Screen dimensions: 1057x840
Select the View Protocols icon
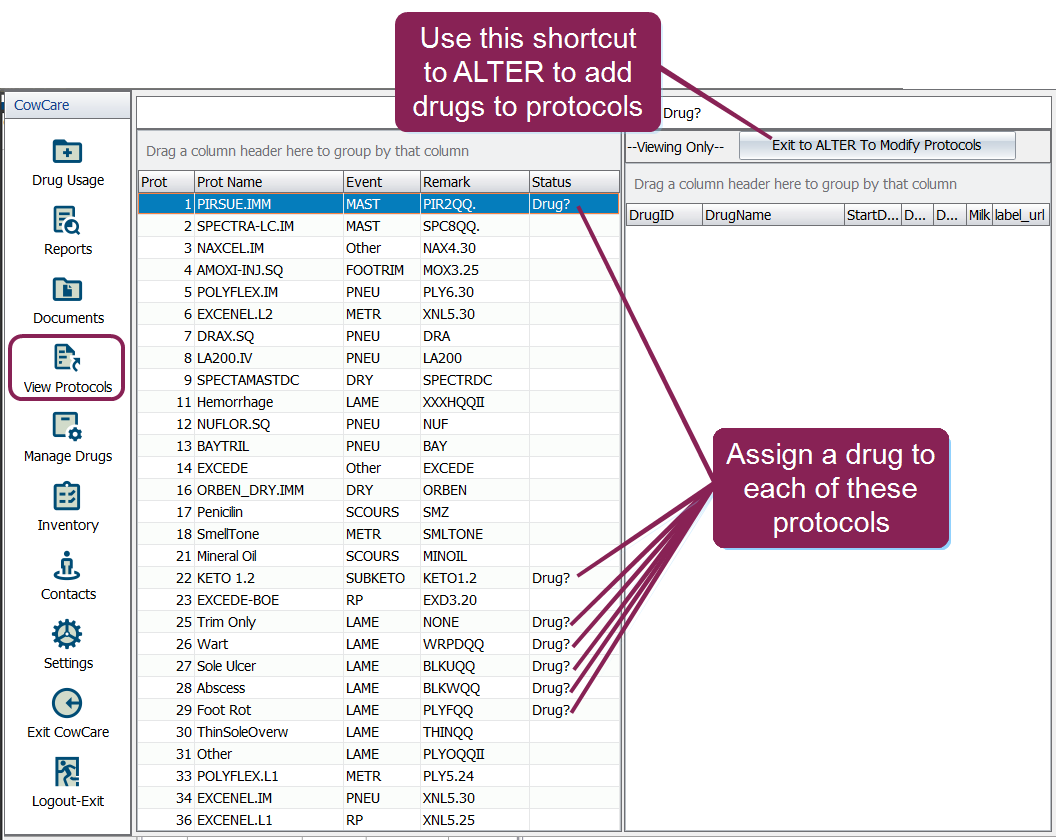[x=67, y=359]
